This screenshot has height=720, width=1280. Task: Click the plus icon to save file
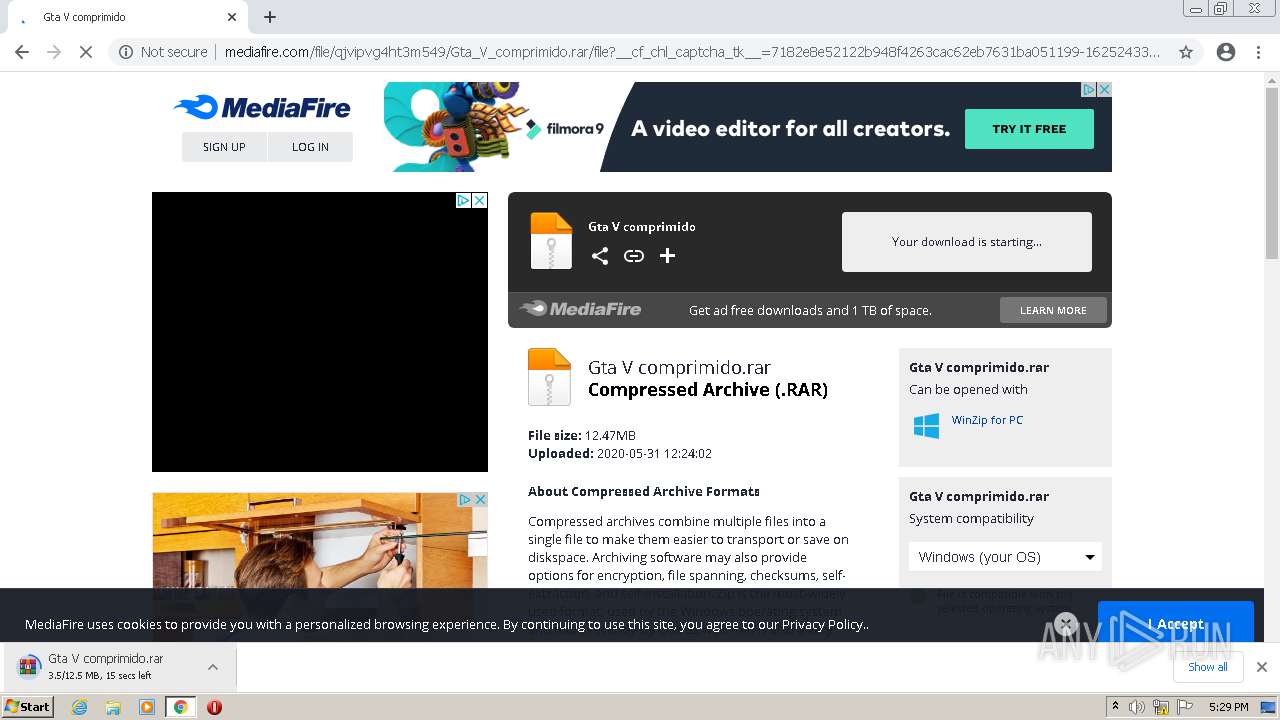[x=668, y=256]
